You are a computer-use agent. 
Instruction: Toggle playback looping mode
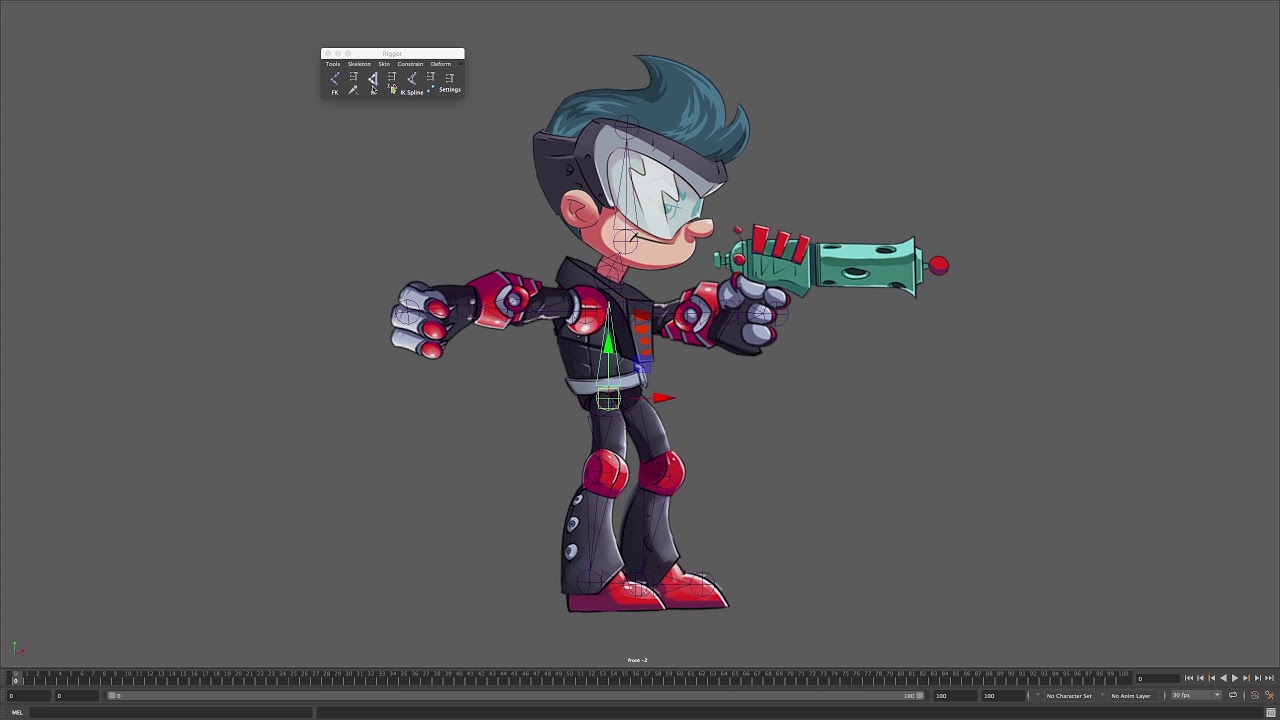pyautogui.click(x=1233, y=695)
